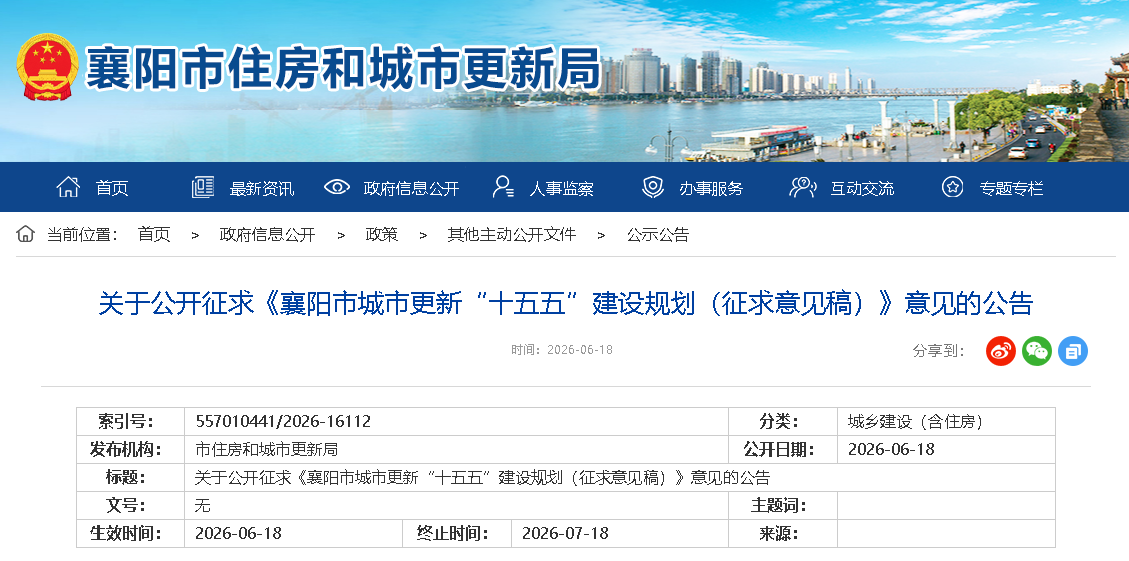The width and height of the screenshot is (1129, 561).
Task: Go to 政府信息公开 in the nav bar
Action: [x=411, y=189]
